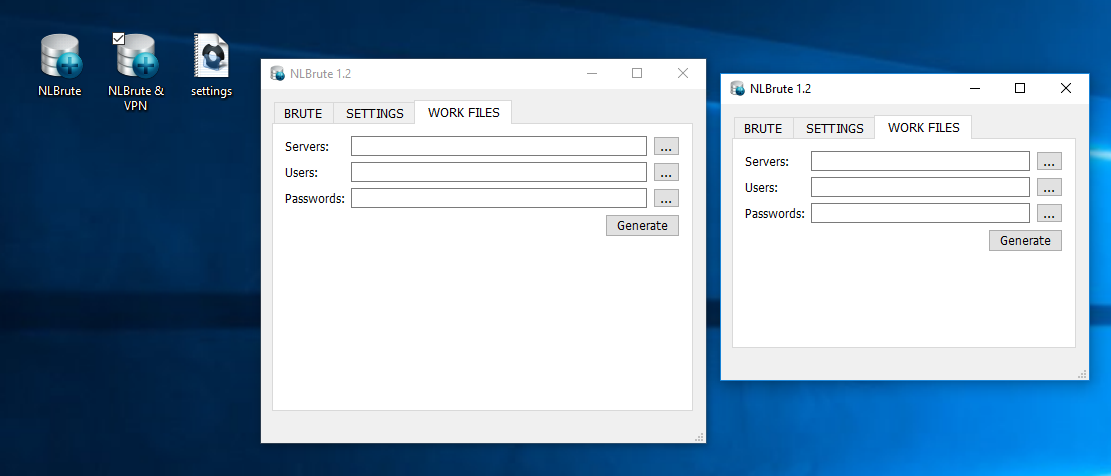Open SETTINGS tab in larger NLBrute window
Image resolution: width=1111 pixels, height=476 pixels.
[x=374, y=113]
